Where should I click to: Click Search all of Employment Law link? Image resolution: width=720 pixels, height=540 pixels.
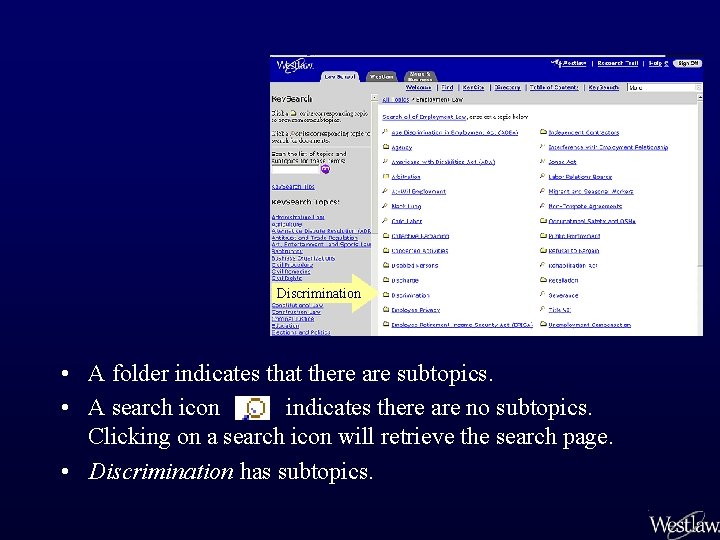[424, 117]
